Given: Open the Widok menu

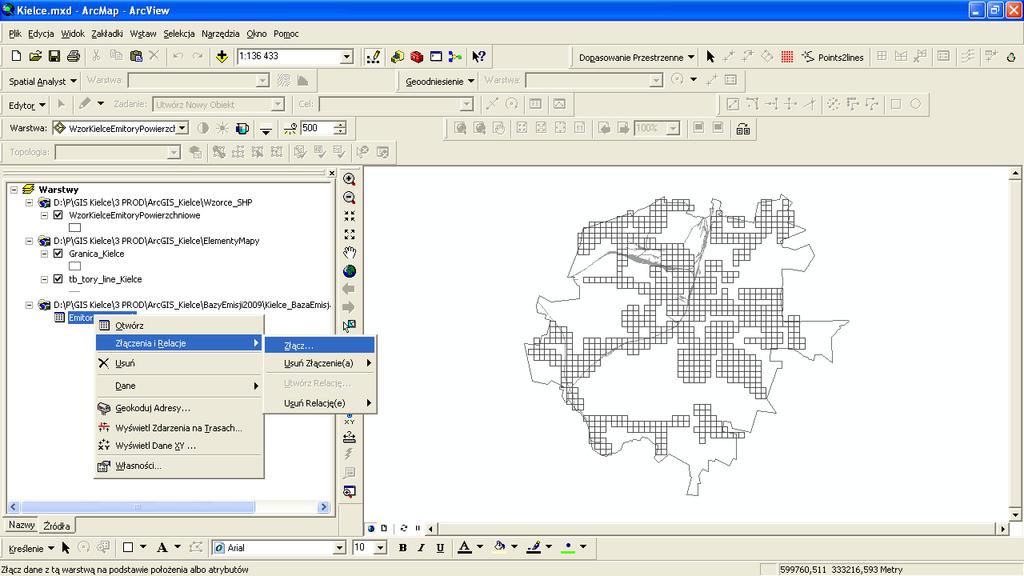Looking at the screenshot, I should point(72,33).
